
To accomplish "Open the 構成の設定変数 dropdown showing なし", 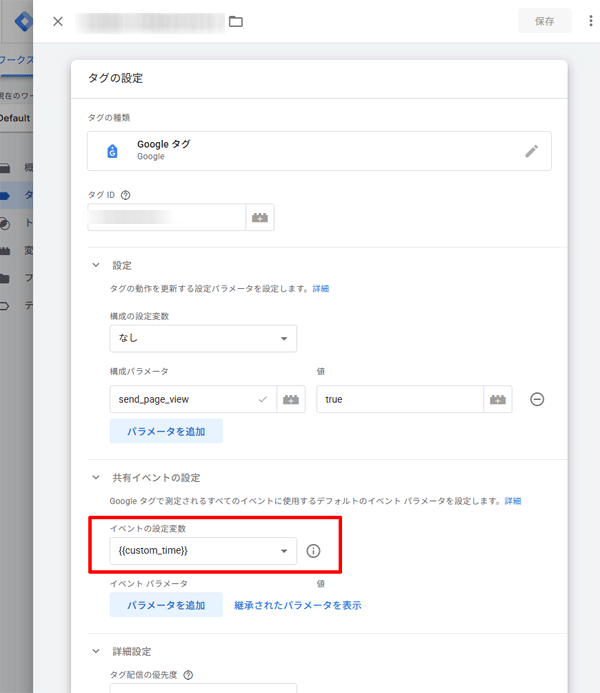I will pos(203,338).
